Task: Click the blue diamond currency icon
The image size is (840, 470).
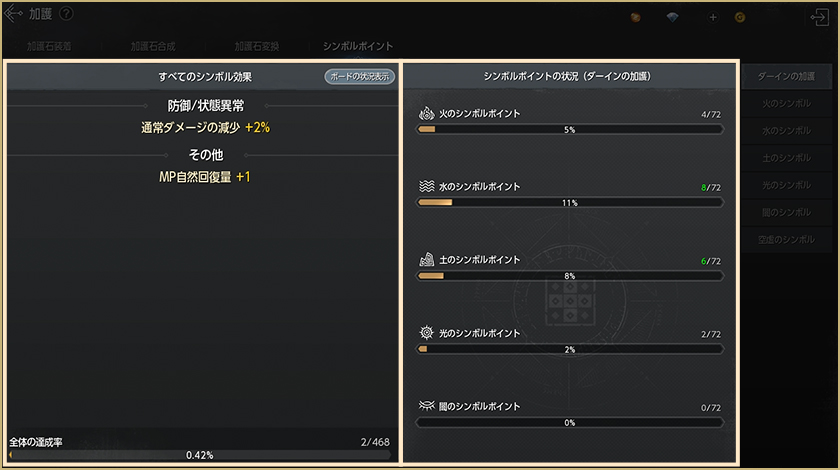Action: click(672, 17)
